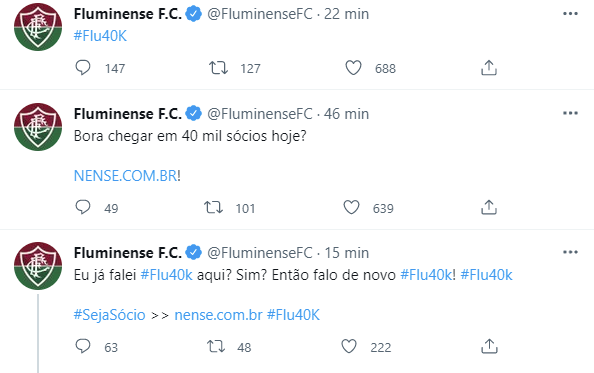Like the tweet with 639 likes
Screen dimensions: 594x373
[351, 207]
